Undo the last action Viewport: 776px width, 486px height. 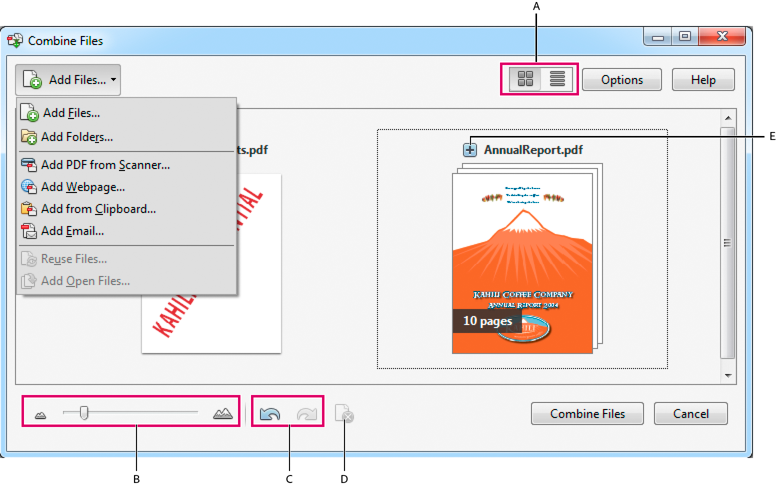270,413
